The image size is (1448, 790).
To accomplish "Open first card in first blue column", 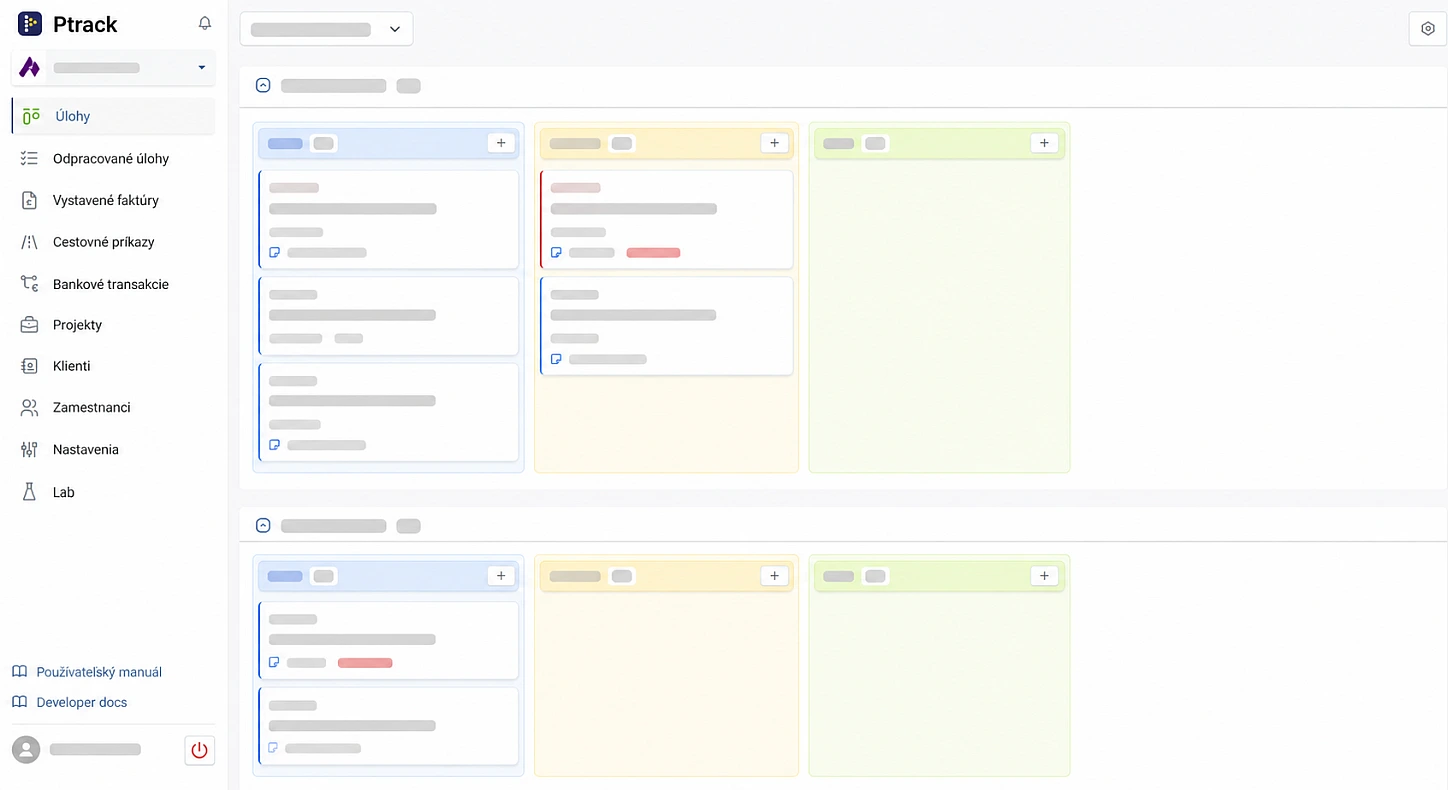I will 389,219.
